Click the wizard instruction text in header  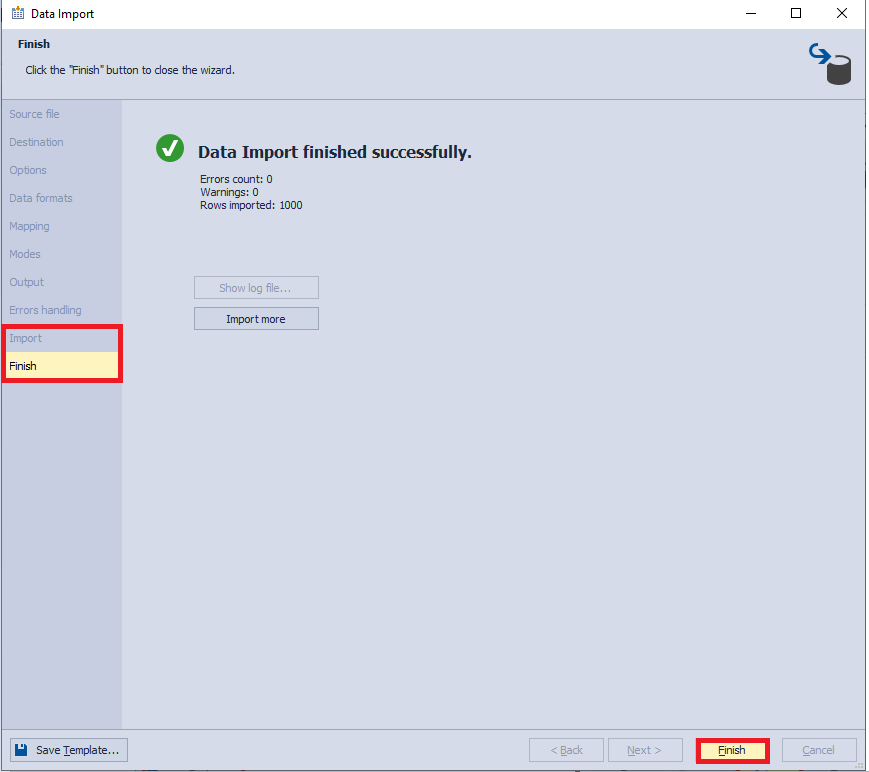[x=130, y=70]
